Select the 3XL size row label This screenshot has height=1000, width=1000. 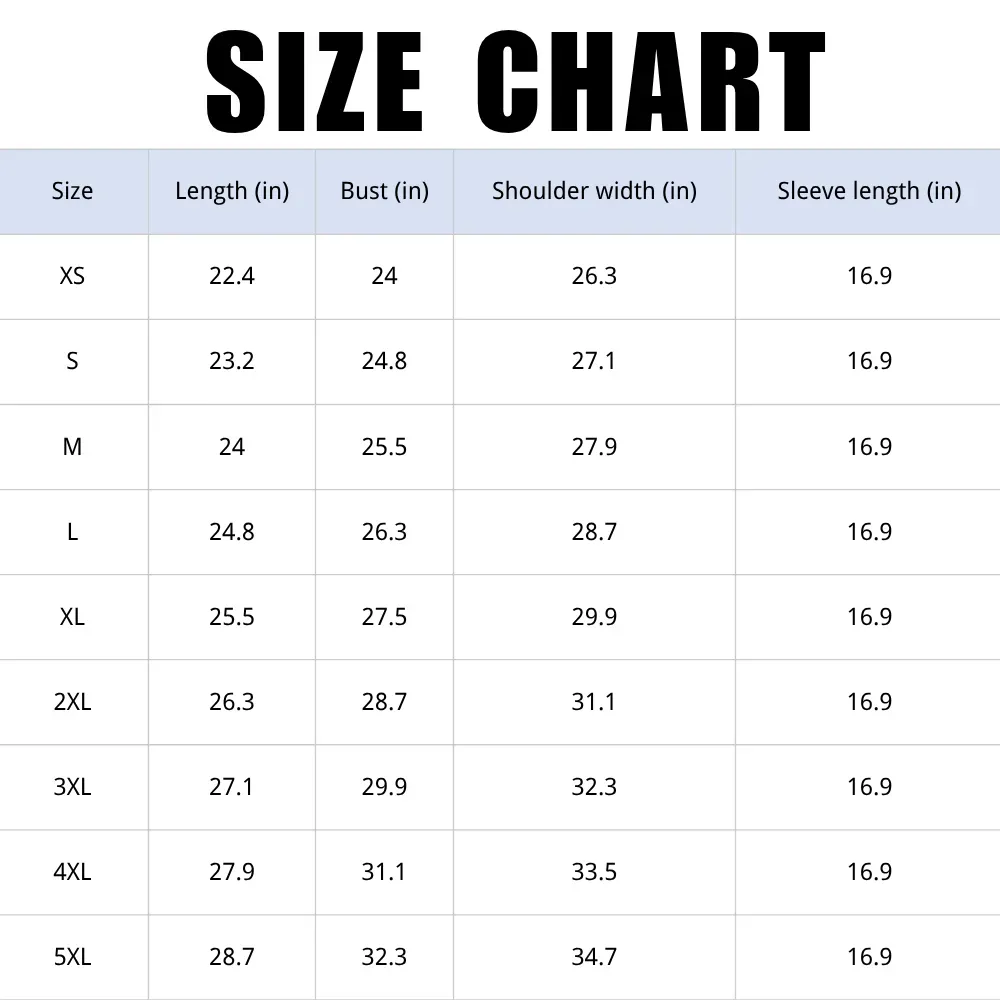72,786
